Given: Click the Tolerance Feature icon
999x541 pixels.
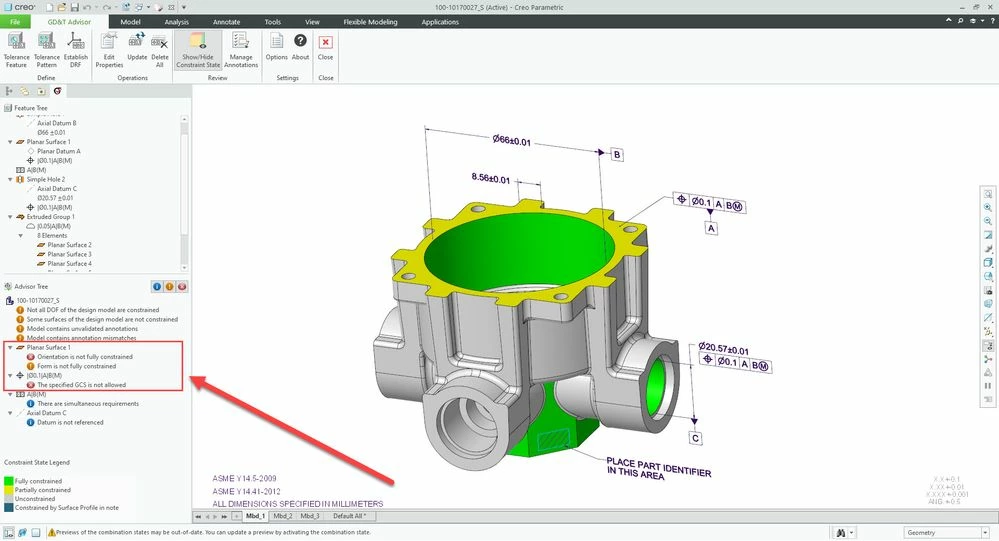Looking at the screenshot, I should [17, 42].
